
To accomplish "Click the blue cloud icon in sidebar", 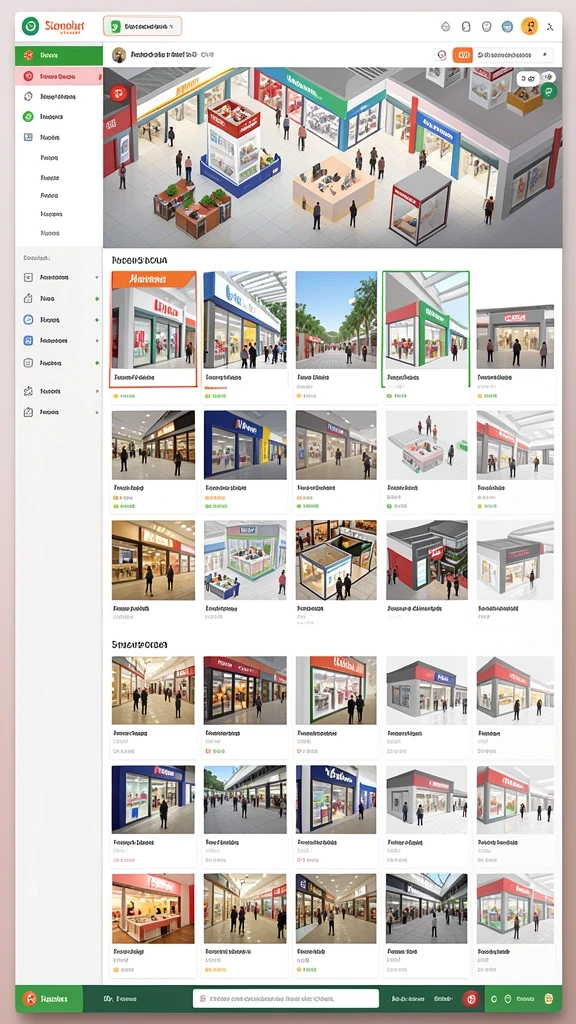I will (28, 319).
